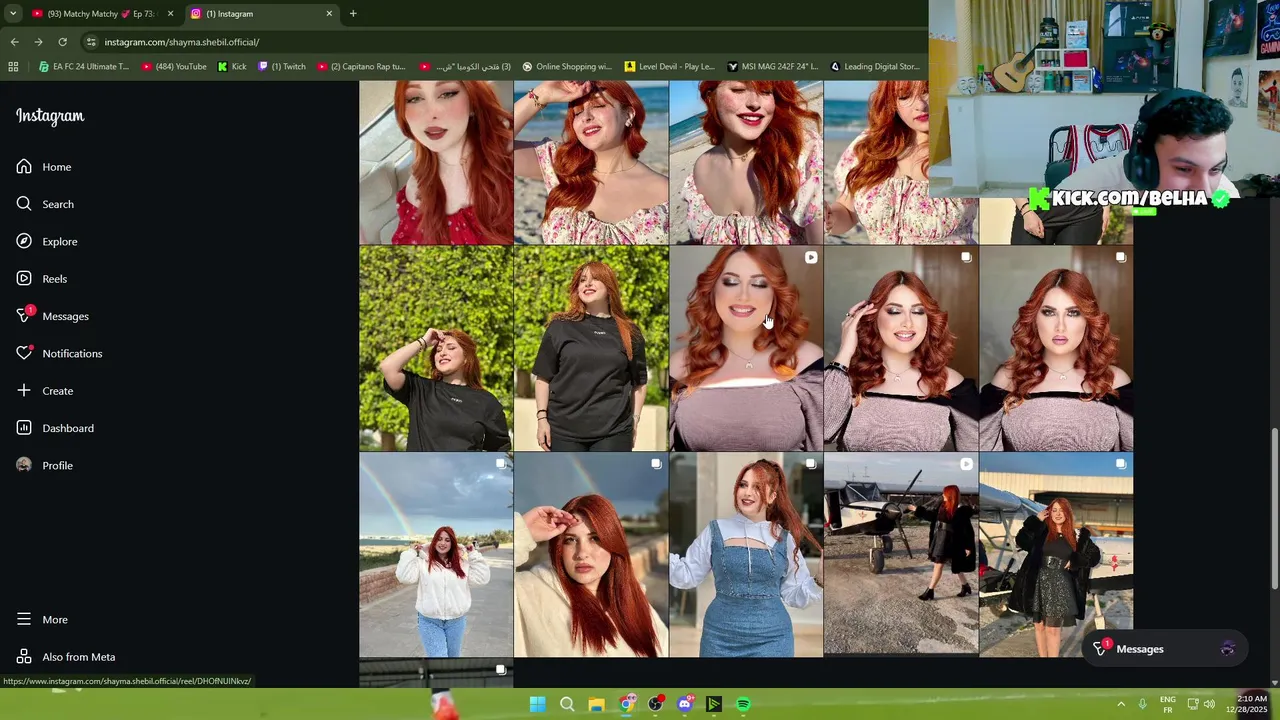Click the Instagram logo

click(50, 116)
